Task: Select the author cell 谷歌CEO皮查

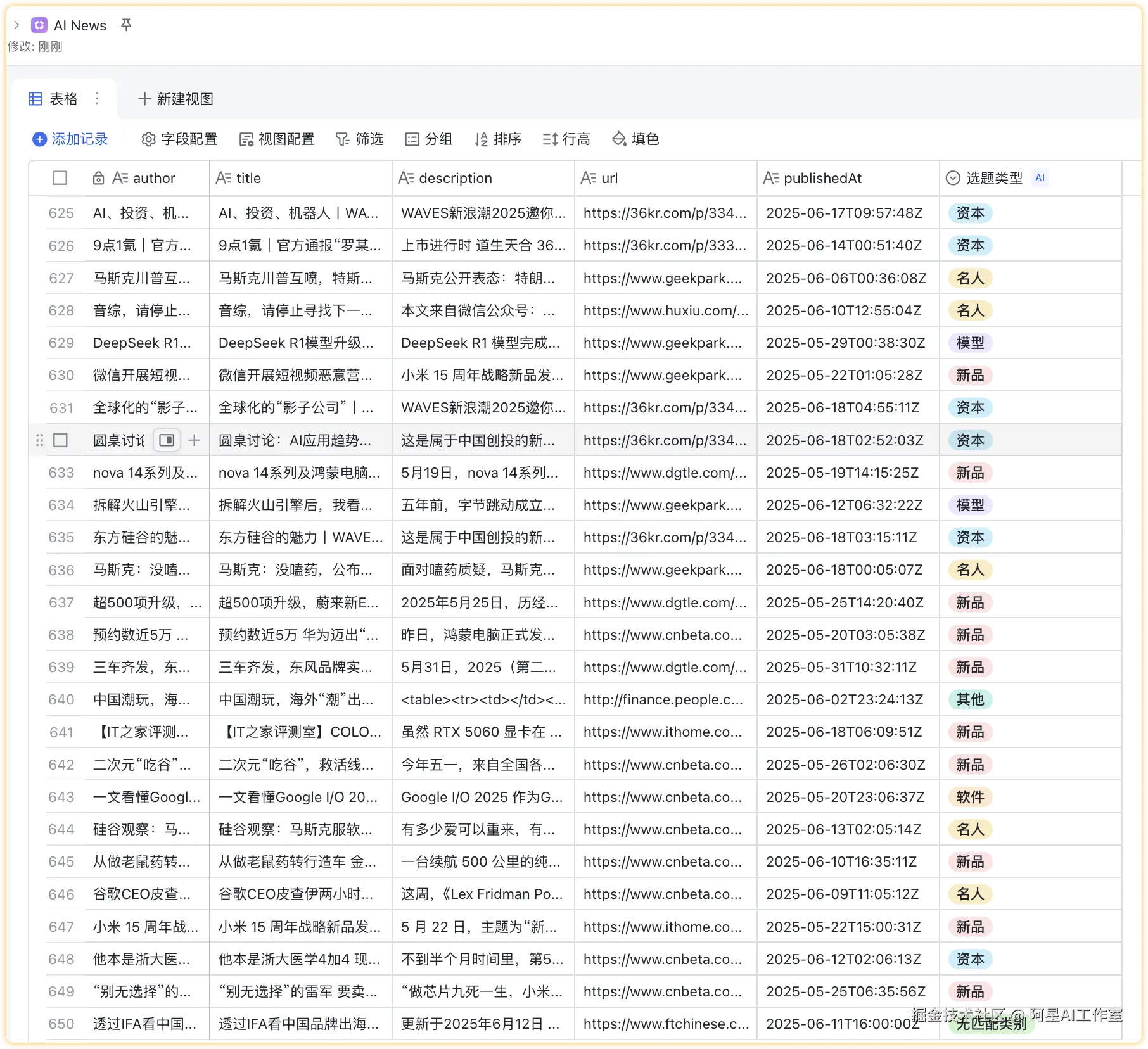Action: tap(146, 894)
